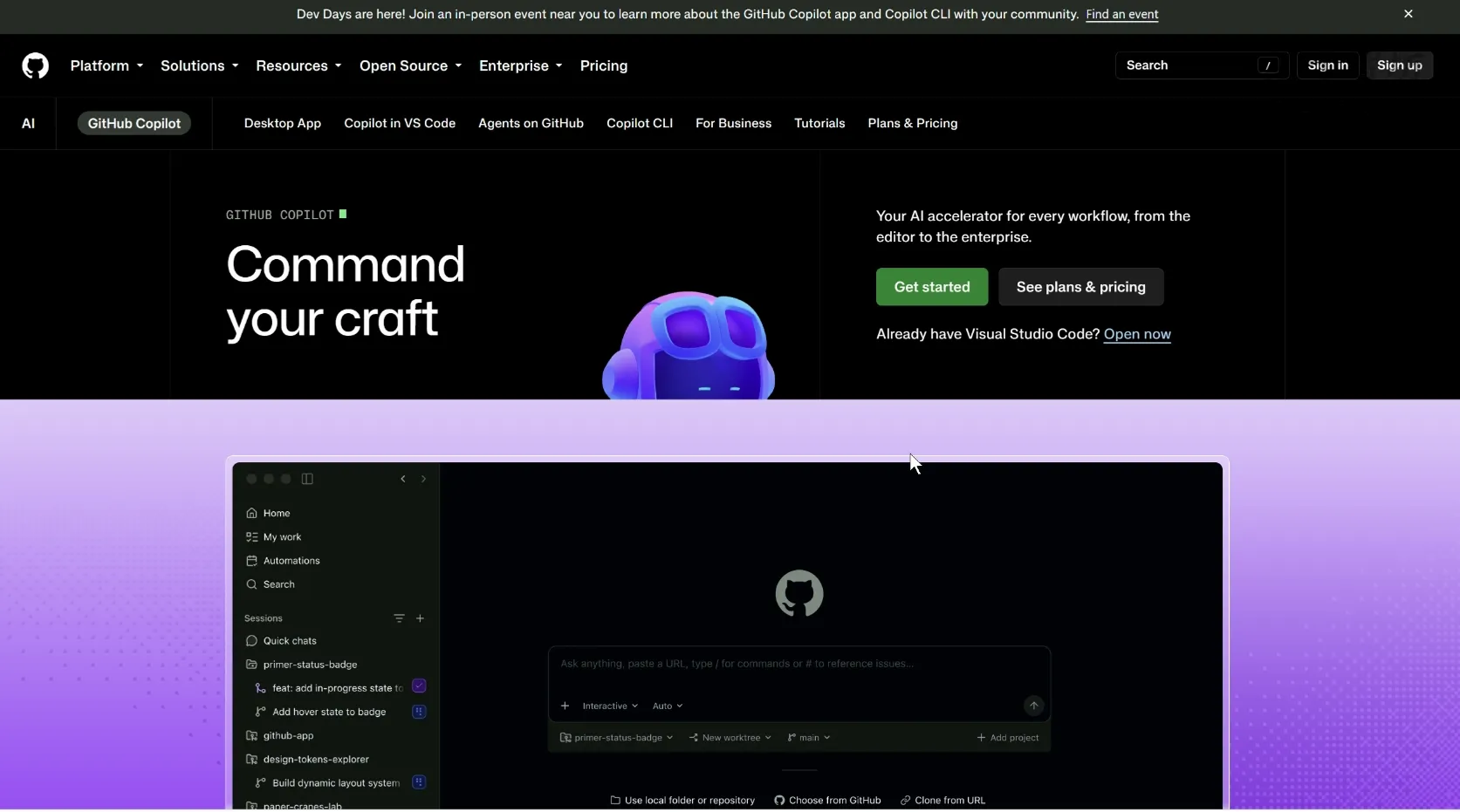Image resolution: width=1460 pixels, height=812 pixels.
Task: Open the Plans & Pricing tab
Action: pyautogui.click(x=913, y=124)
